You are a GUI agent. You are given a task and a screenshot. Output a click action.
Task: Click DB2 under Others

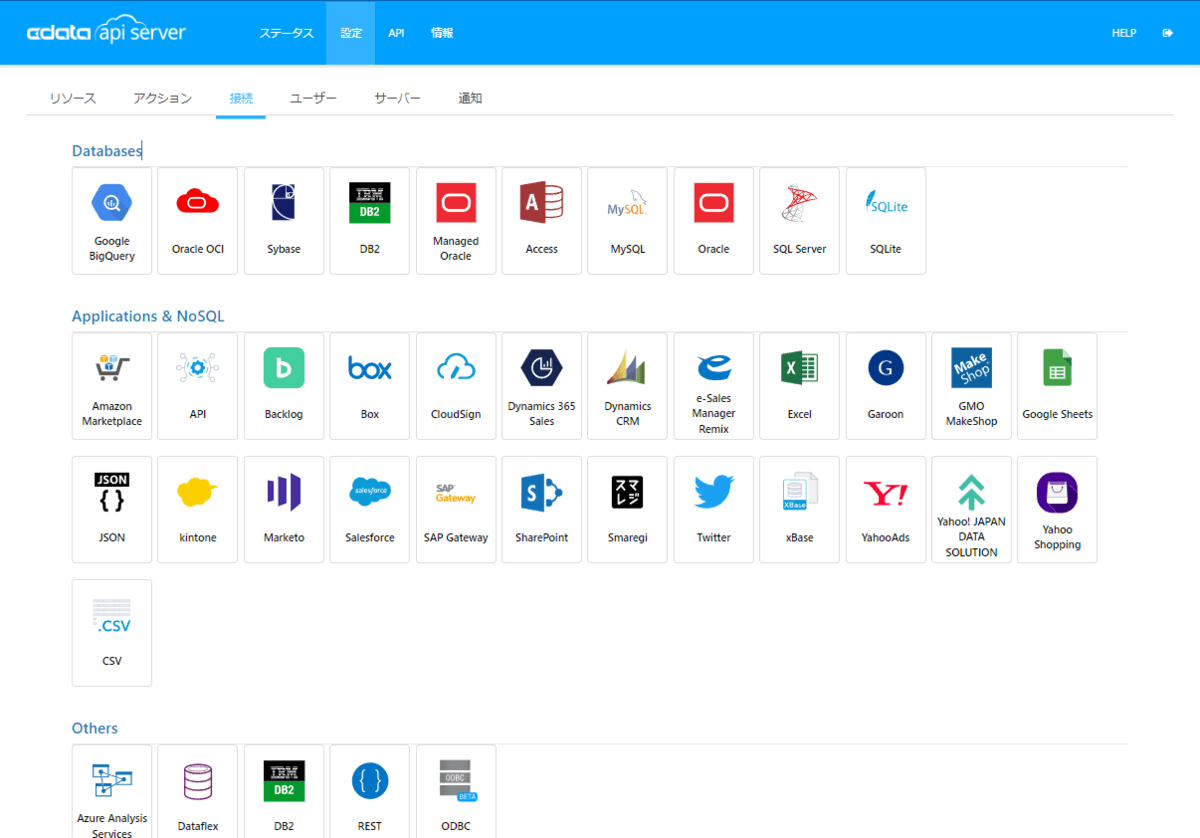coord(284,791)
